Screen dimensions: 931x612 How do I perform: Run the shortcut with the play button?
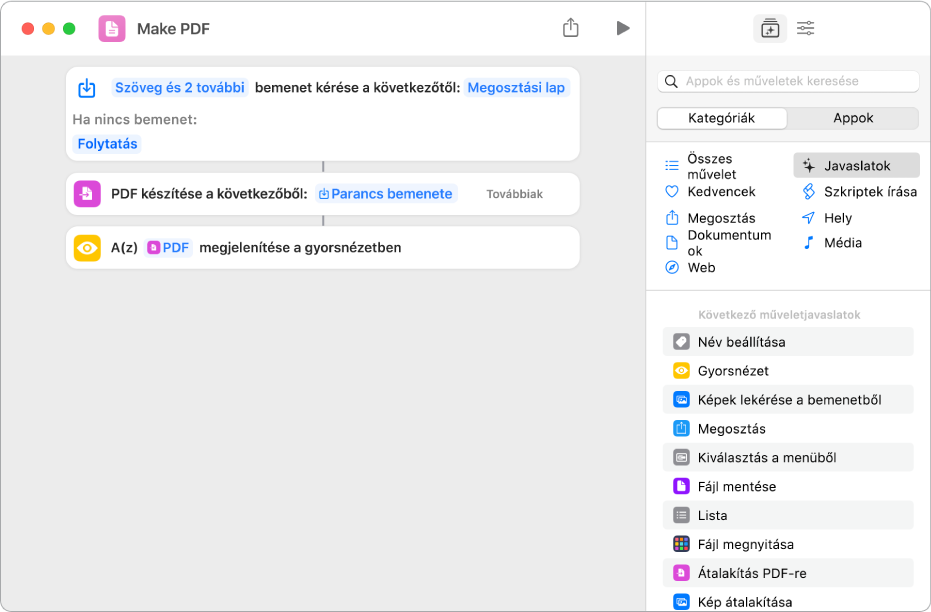(623, 28)
